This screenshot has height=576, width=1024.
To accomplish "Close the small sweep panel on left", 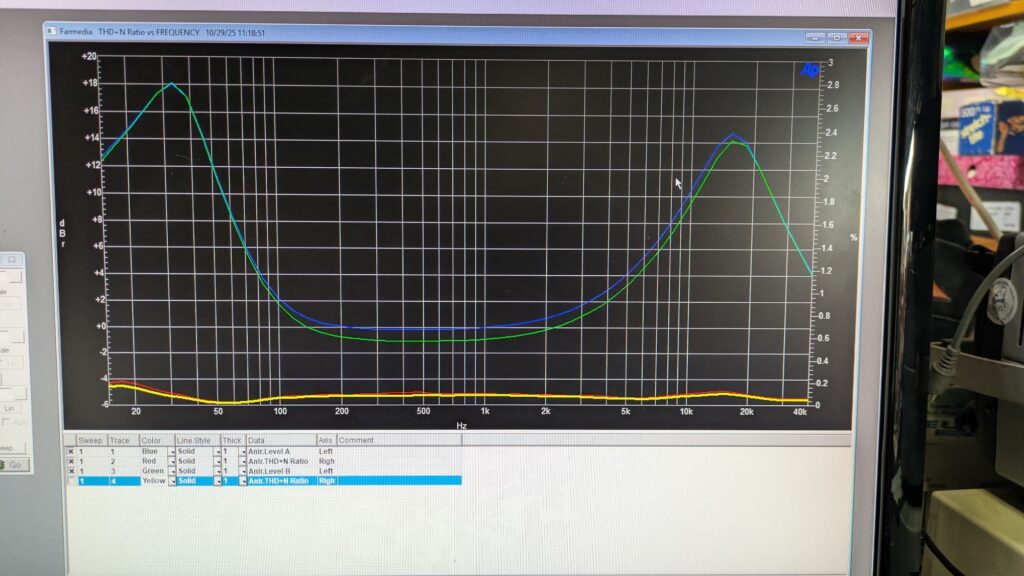I will tap(12, 259).
